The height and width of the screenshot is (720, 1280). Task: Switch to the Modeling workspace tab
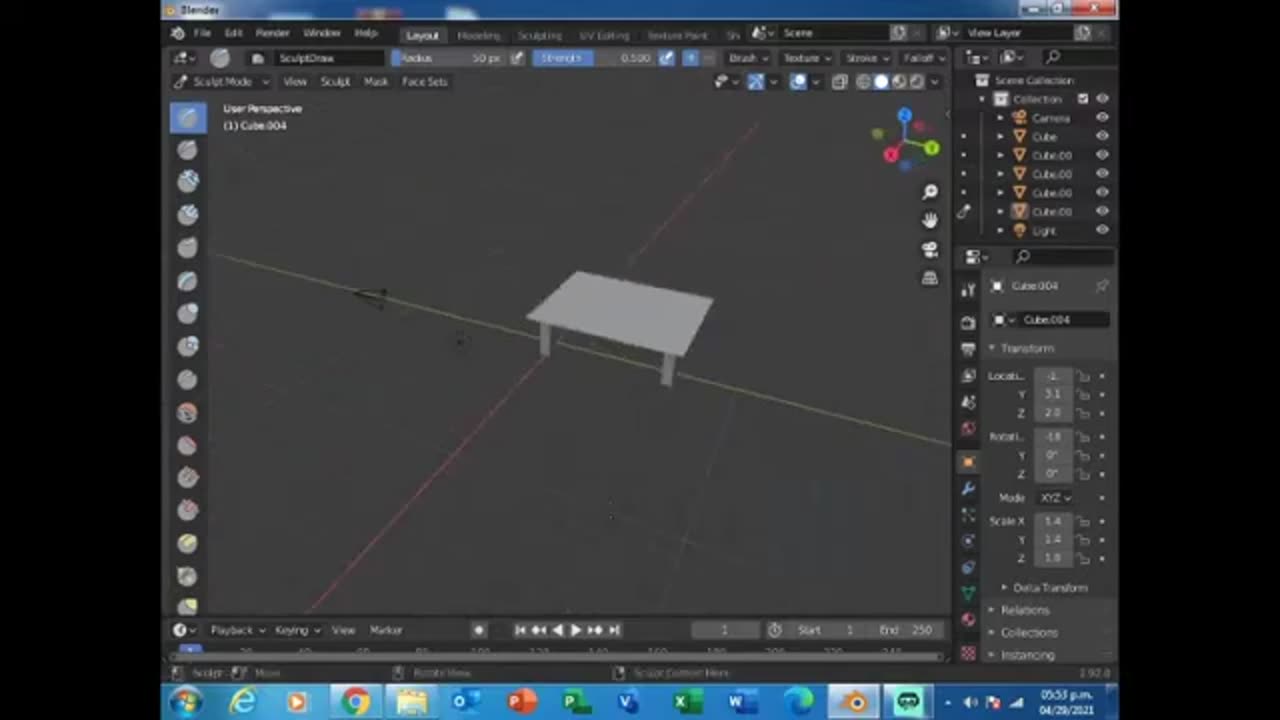coord(478,35)
